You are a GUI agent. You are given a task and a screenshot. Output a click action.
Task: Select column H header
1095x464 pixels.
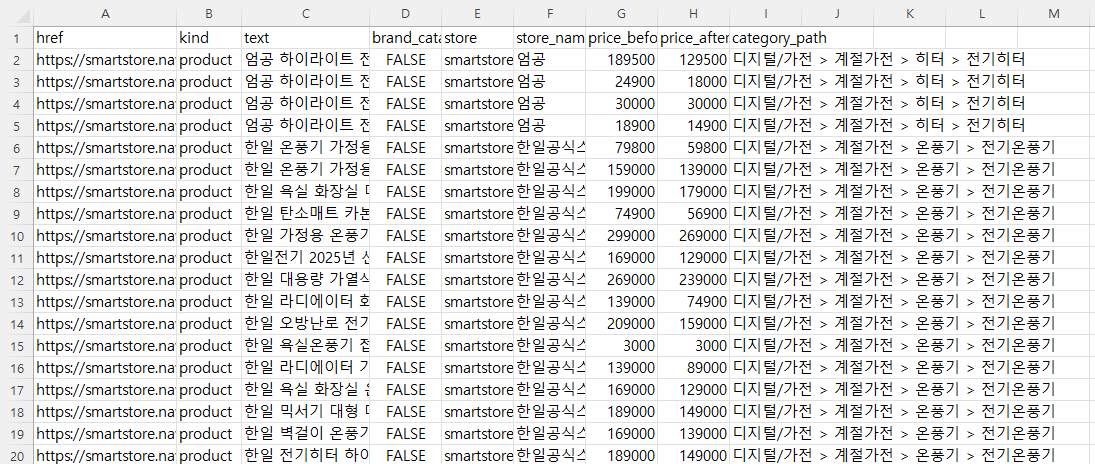693,13
